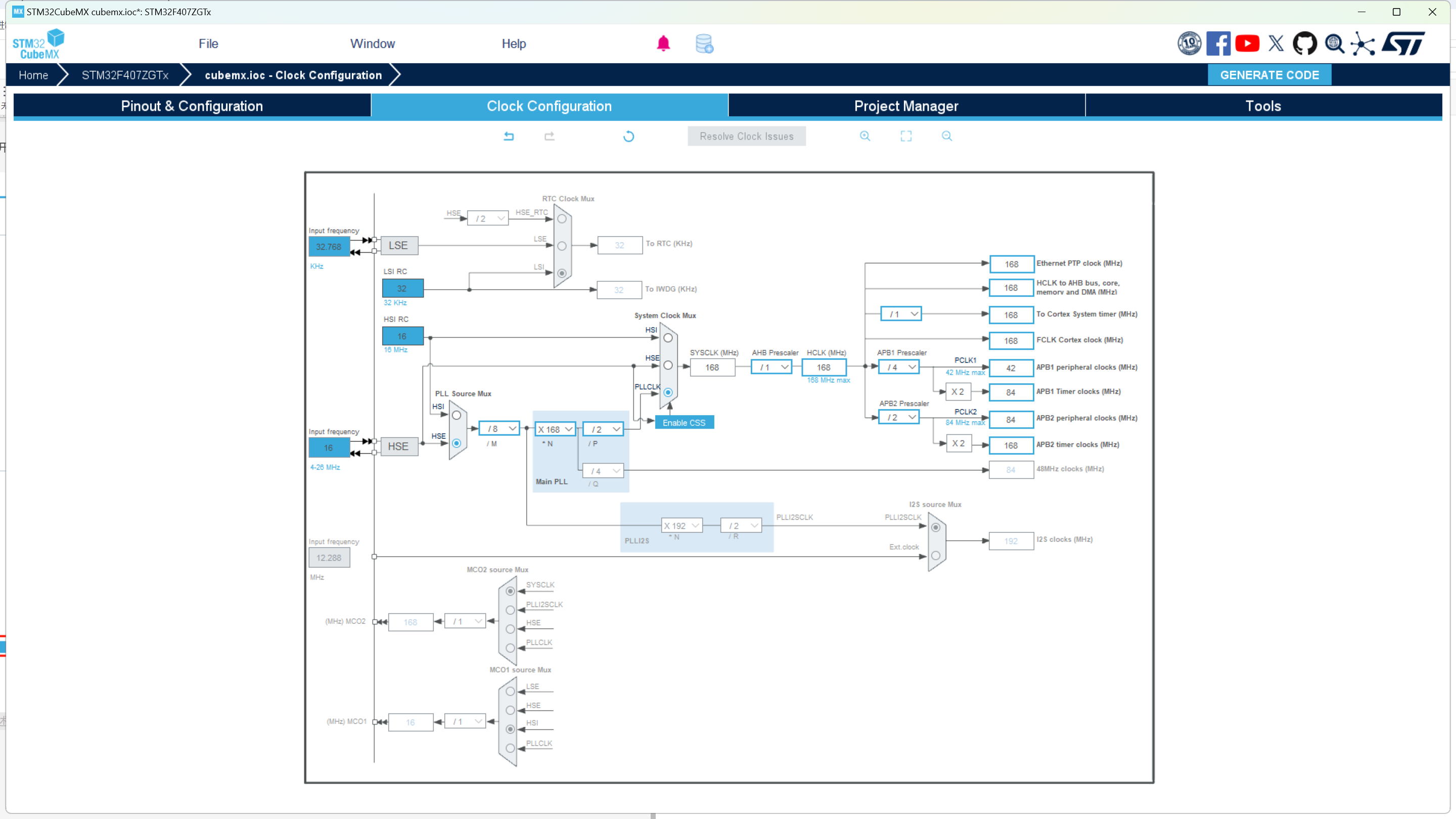Select LSE in RTC Clock Mux
The image size is (1456, 819).
pos(562,246)
